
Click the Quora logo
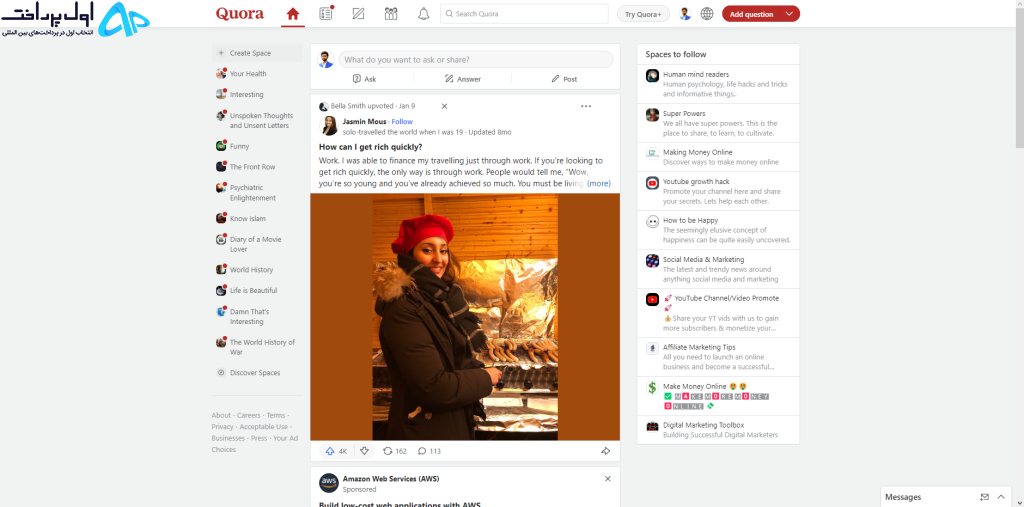240,14
